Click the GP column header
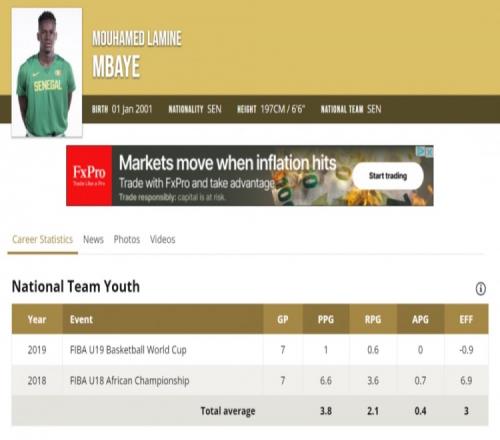The width and height of the screenshot is (500, 440). pyautogui.click(x=283, y=319)
